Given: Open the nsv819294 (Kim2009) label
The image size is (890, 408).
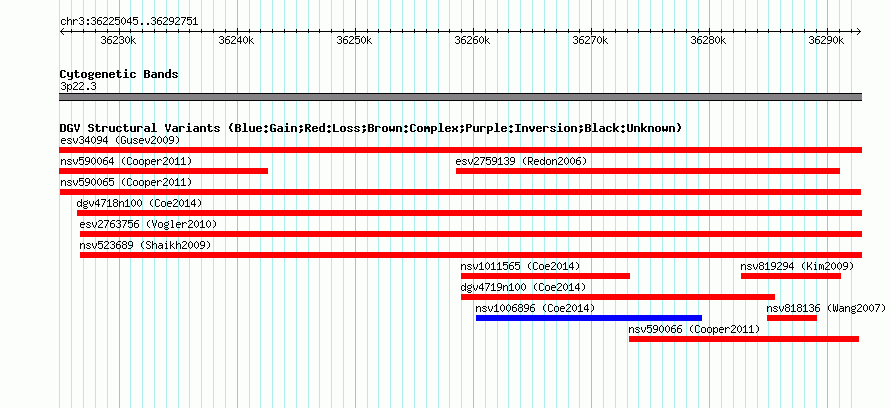Looking at the screenshot, I should [x=797, y=266].
